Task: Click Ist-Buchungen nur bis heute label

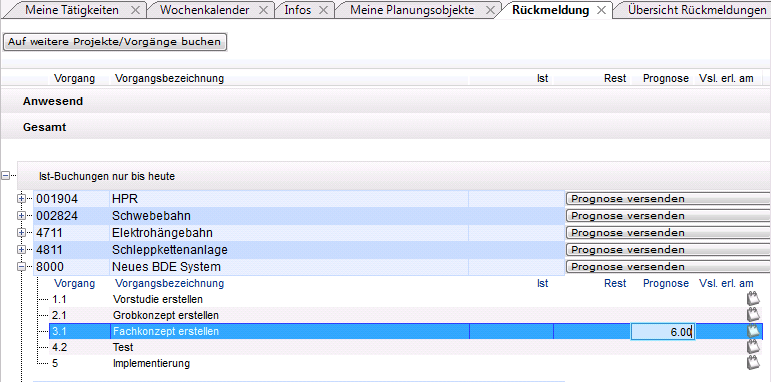Action: click(107, 176)
